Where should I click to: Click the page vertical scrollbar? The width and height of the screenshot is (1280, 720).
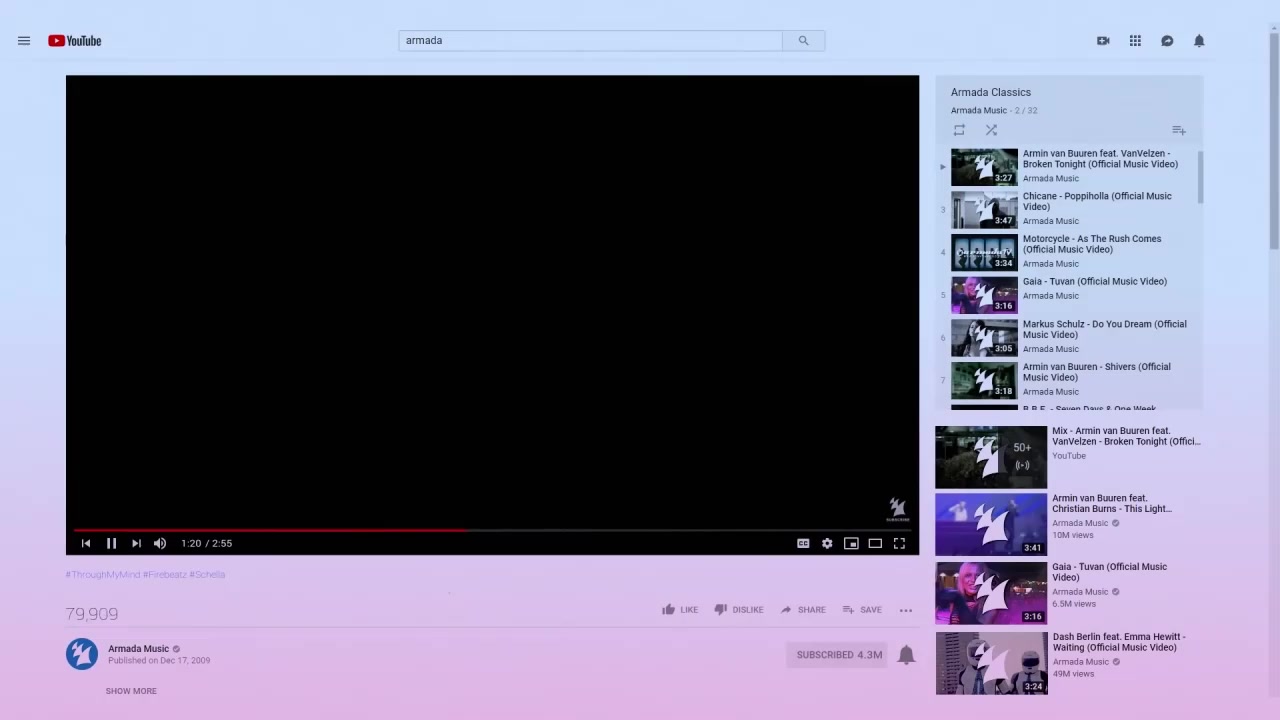click(x=1274, y=140)
